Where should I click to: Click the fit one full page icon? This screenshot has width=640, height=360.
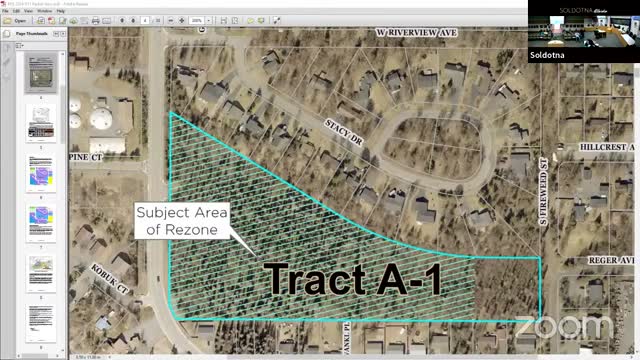pos(235,20)
